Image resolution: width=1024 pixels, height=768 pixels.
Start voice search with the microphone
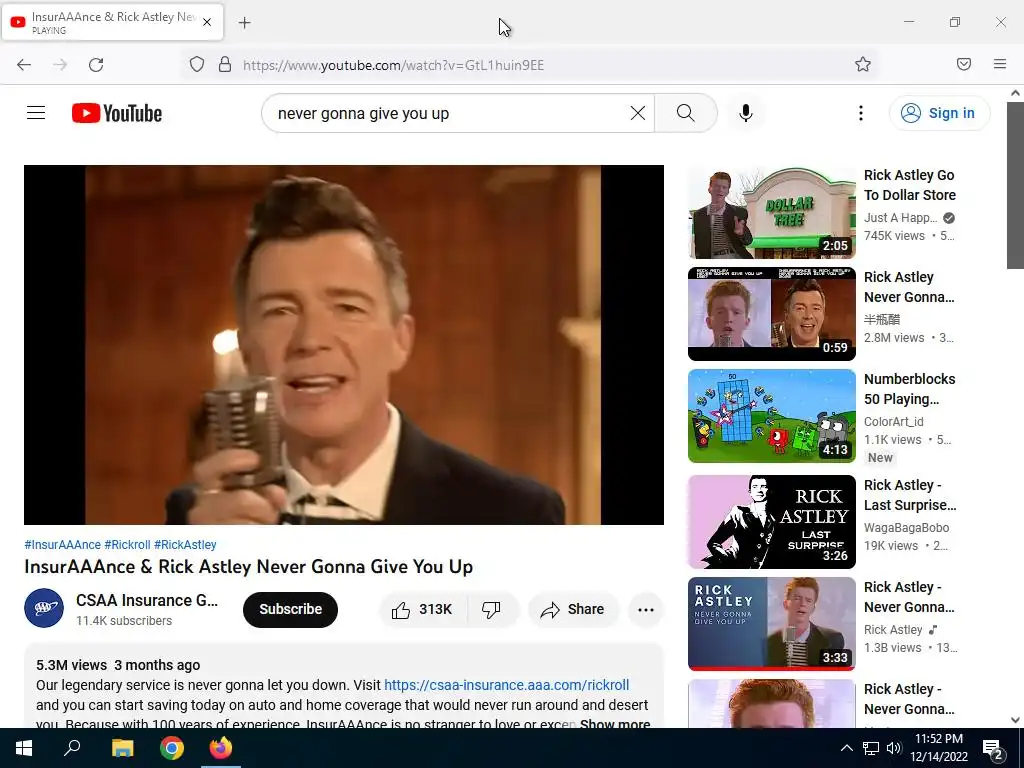click(x=746, y=113)
